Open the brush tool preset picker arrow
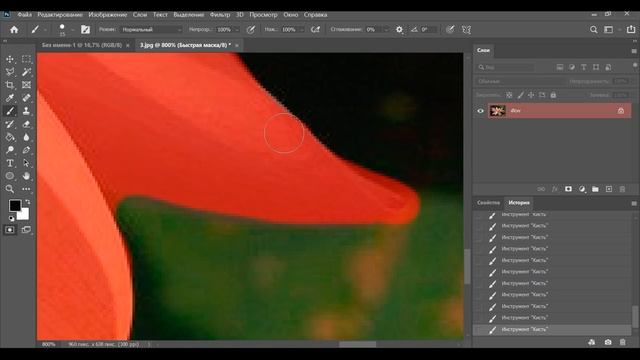Screen dimensions: 640x360 45,30
